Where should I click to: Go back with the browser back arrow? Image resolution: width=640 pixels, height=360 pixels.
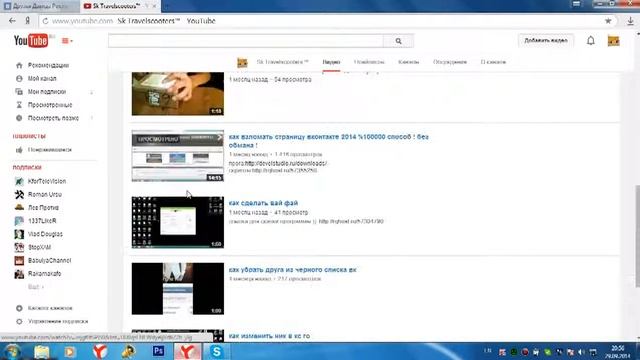point(12,21)
